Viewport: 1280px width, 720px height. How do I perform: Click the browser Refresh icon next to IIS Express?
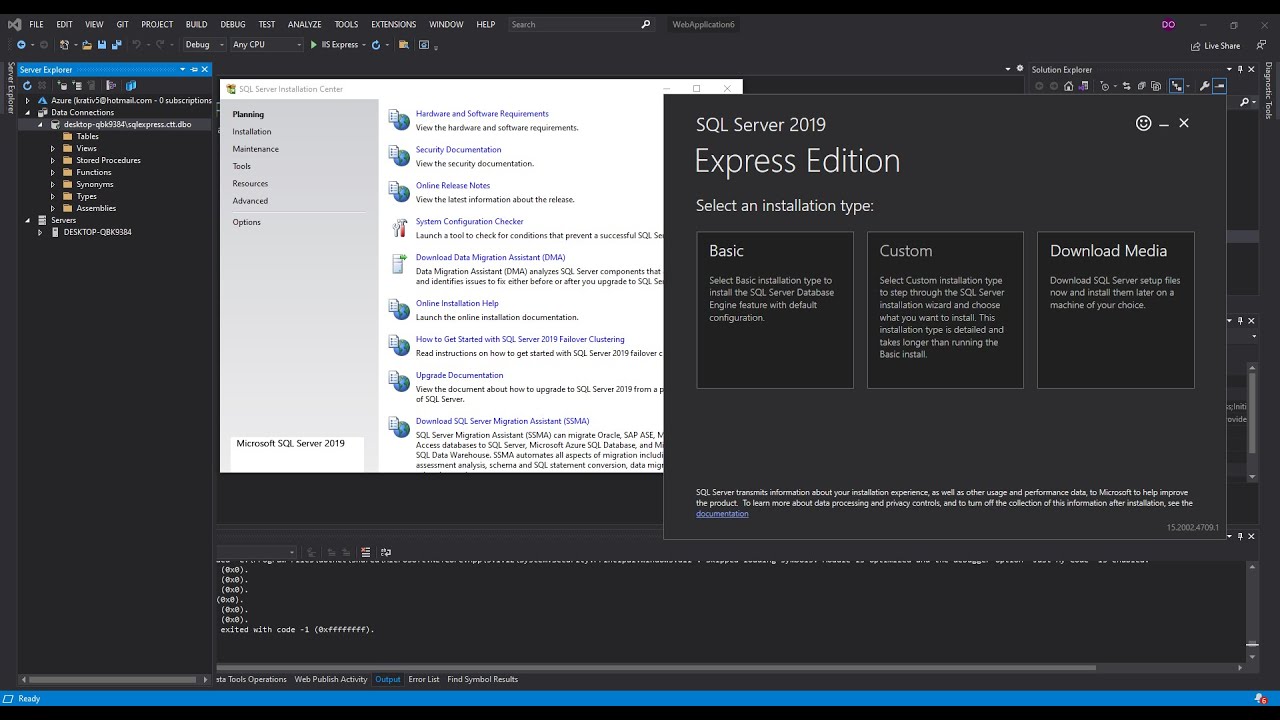click(376, 45)
